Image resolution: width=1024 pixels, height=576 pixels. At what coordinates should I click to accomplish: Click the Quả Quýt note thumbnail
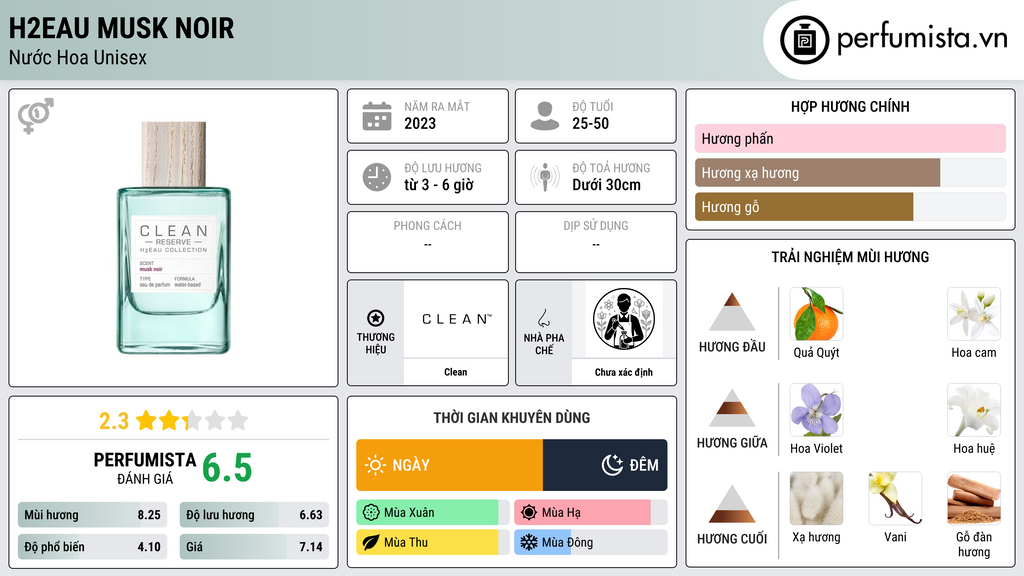(816, 313)
